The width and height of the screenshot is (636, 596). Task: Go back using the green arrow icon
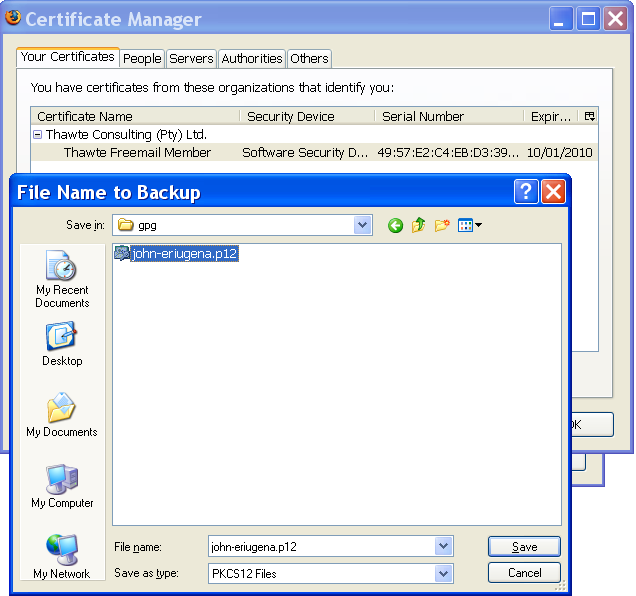point(395,225)
